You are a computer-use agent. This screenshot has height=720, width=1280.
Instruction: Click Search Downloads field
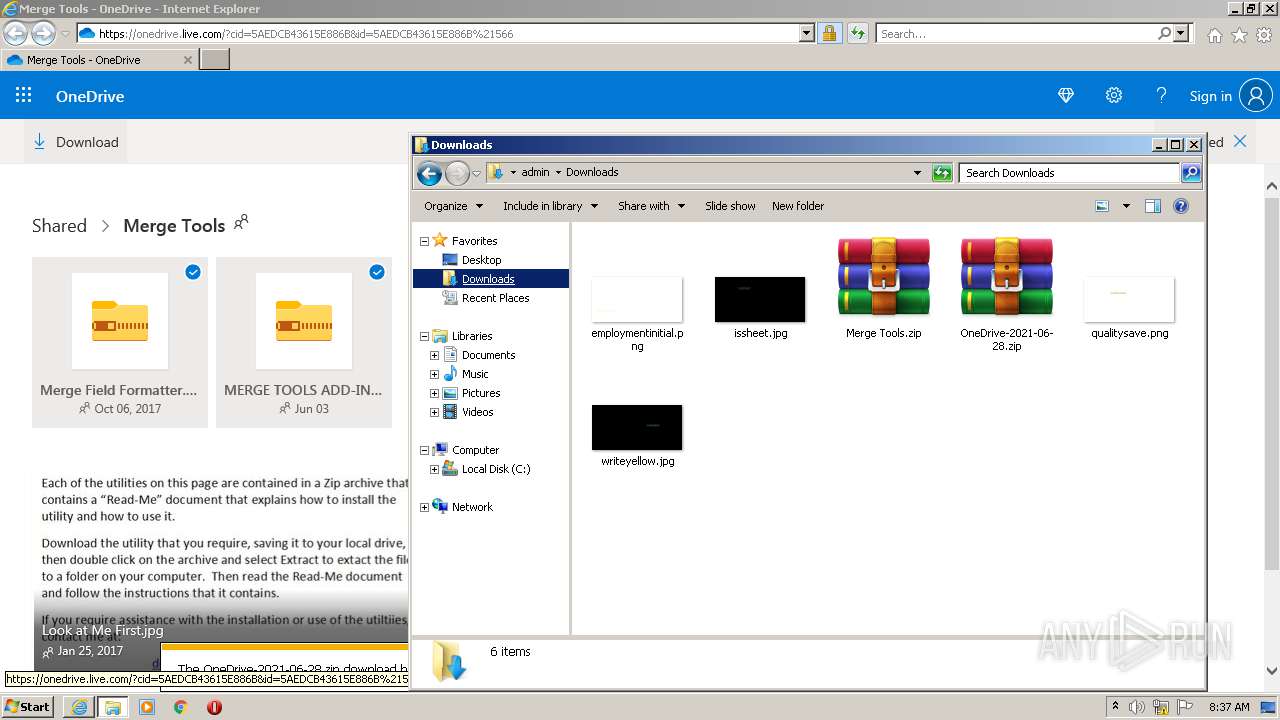point(1069,173)
